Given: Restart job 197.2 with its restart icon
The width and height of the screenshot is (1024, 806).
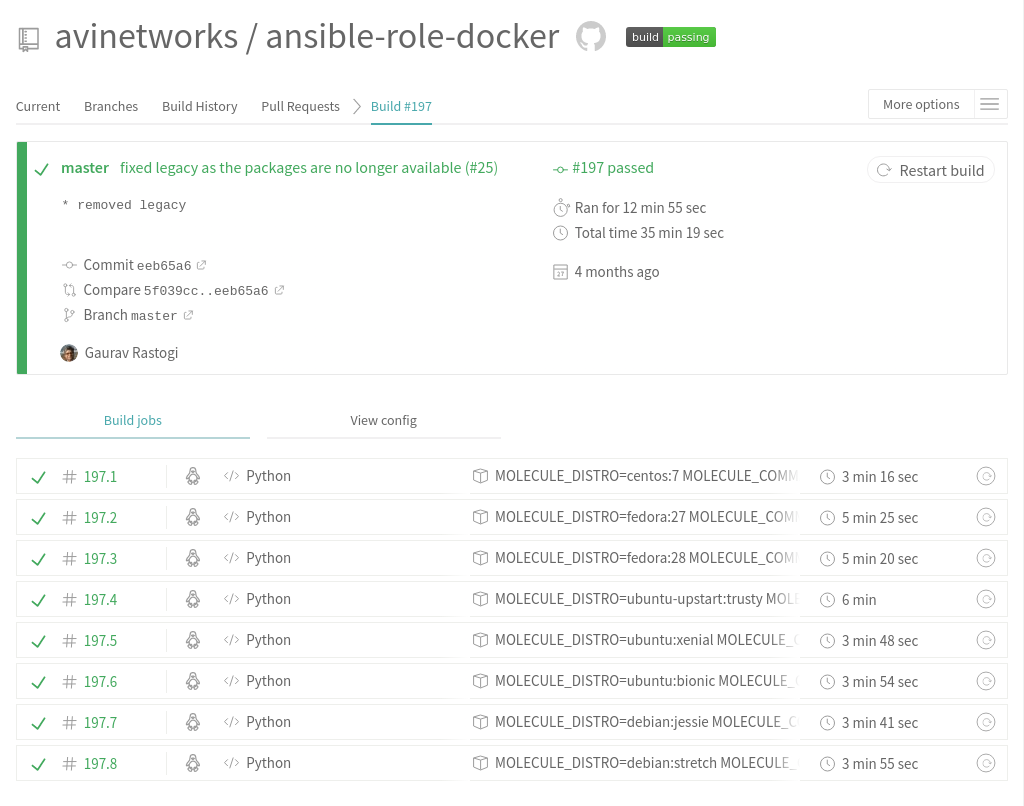Looking at the screenshot, I should [x=985, y=517].
